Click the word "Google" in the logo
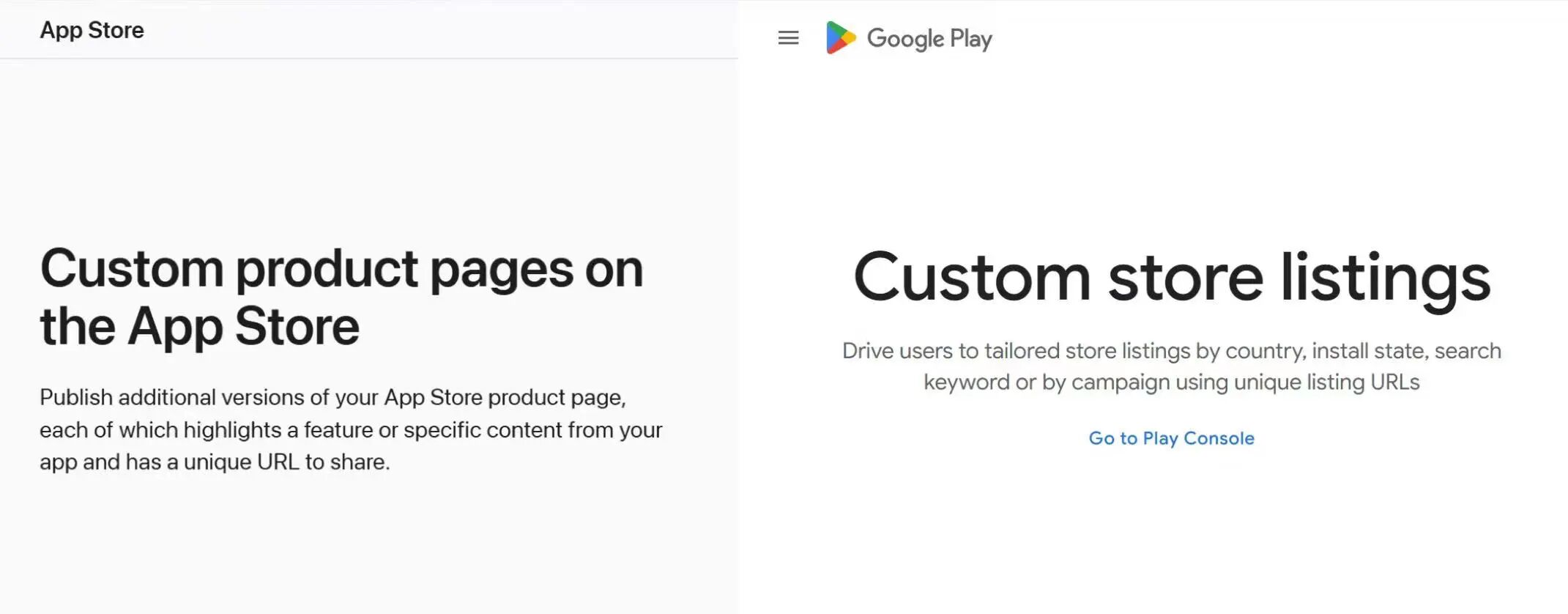Viewport: 1568px width, 614px height. click(x=905, y=39)
